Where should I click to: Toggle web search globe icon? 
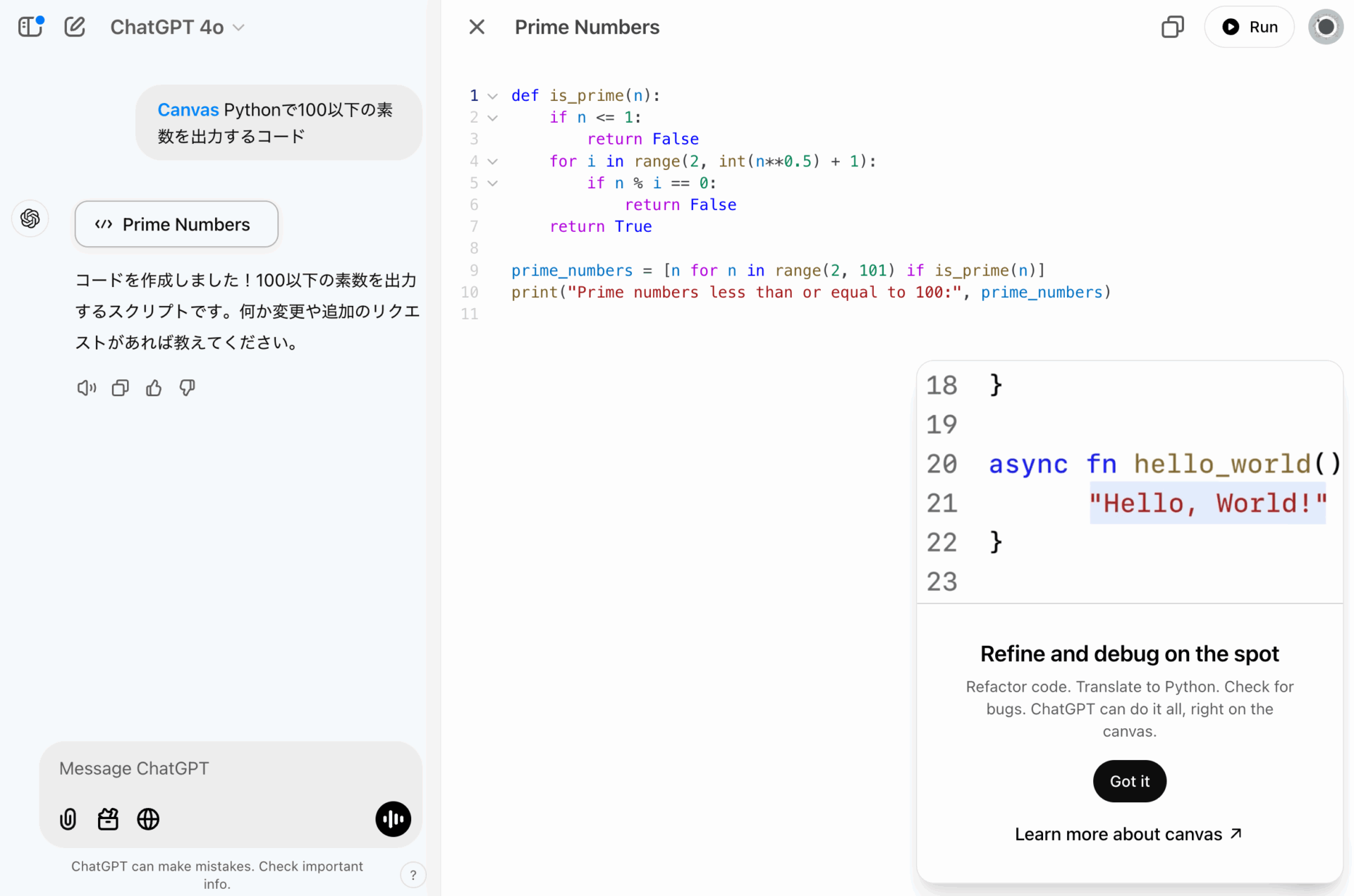(148, 818)
